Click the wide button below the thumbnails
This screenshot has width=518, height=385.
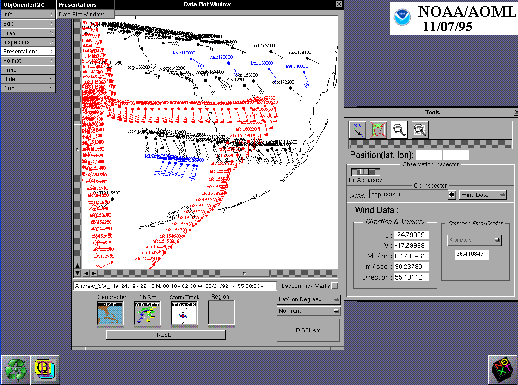166,335
